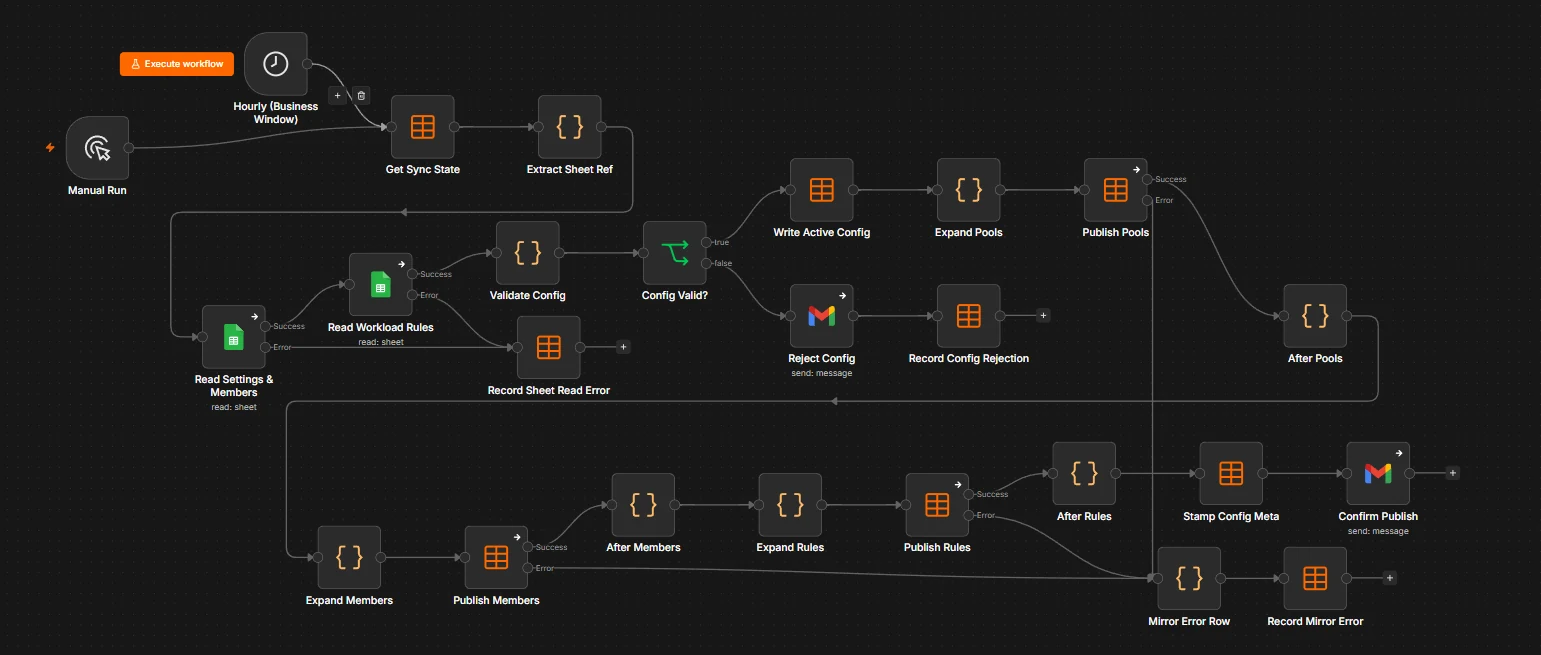Open the Publish Pools table node
The width and height of the screenshot is (1541, 655).
(x=1116, y=190)
